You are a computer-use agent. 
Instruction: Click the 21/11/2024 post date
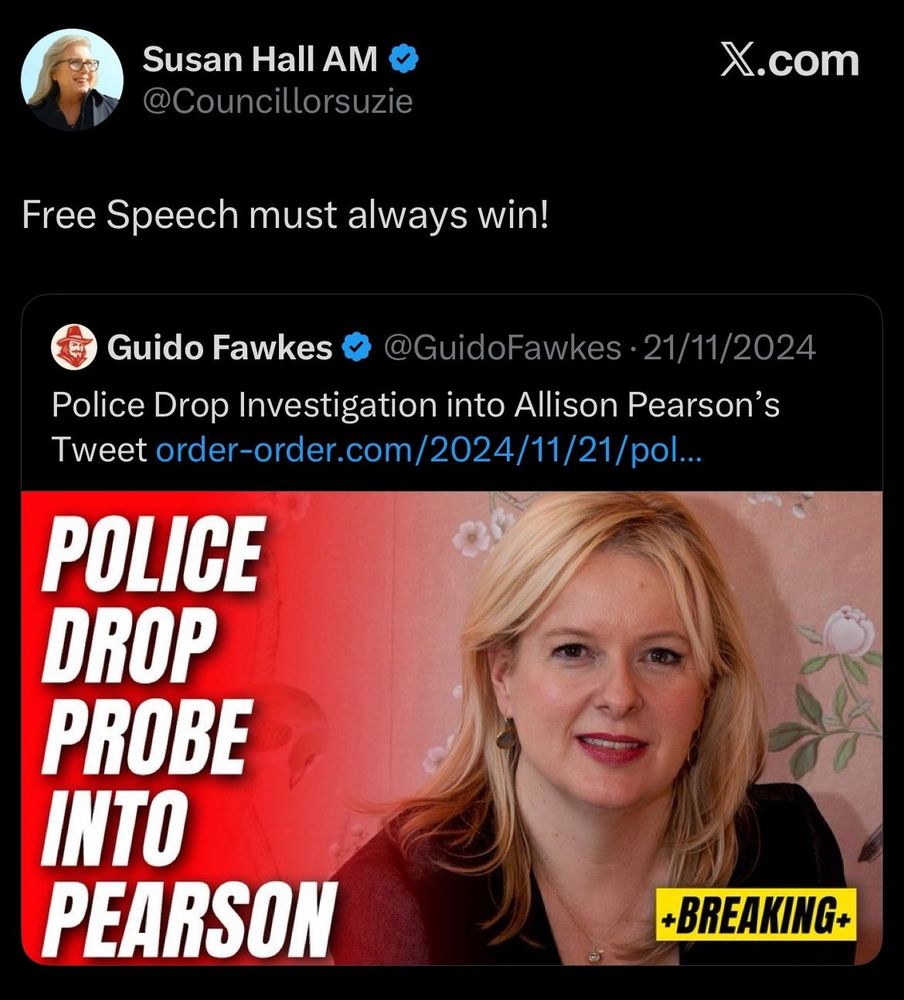pos(729,348)
